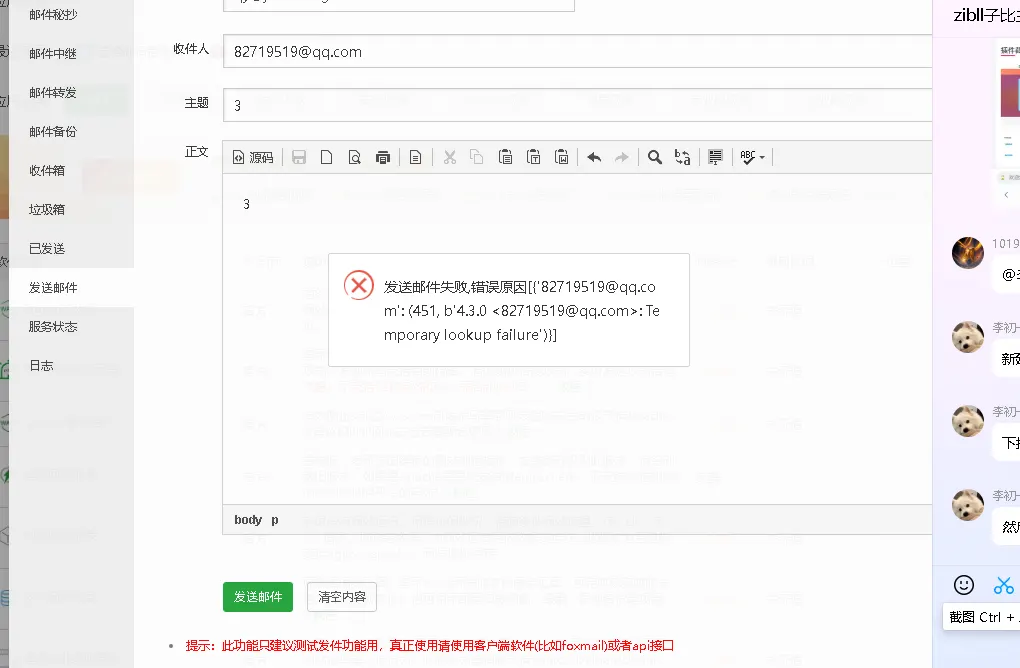Open 日志 in the sidebar
The image size is (1020, 668).
pyautogui.click(x=41, y=366)
